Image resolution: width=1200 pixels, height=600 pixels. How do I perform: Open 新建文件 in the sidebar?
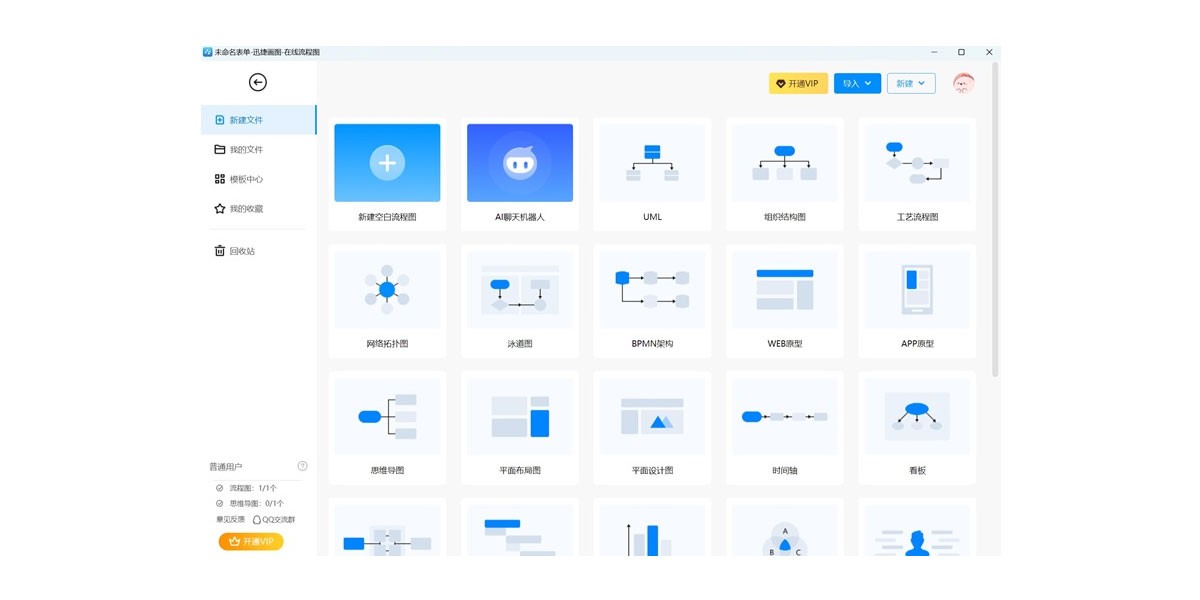coord(259,120)
